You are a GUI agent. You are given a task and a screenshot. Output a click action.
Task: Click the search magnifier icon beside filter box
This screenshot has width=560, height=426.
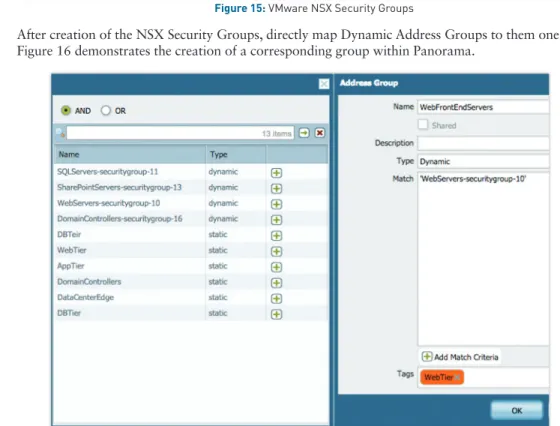[x=60, y=133]
